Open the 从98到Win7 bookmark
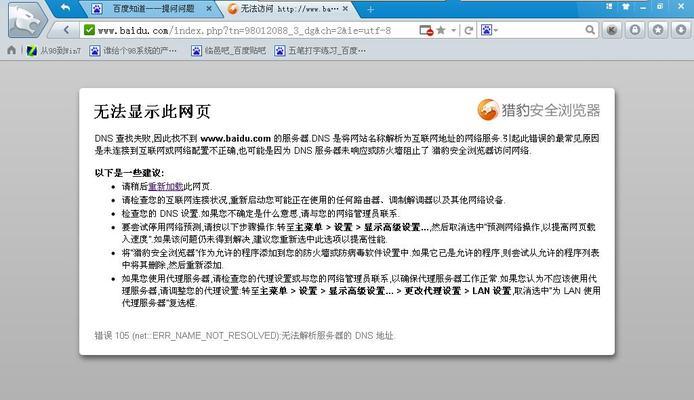 click(54, 51)
